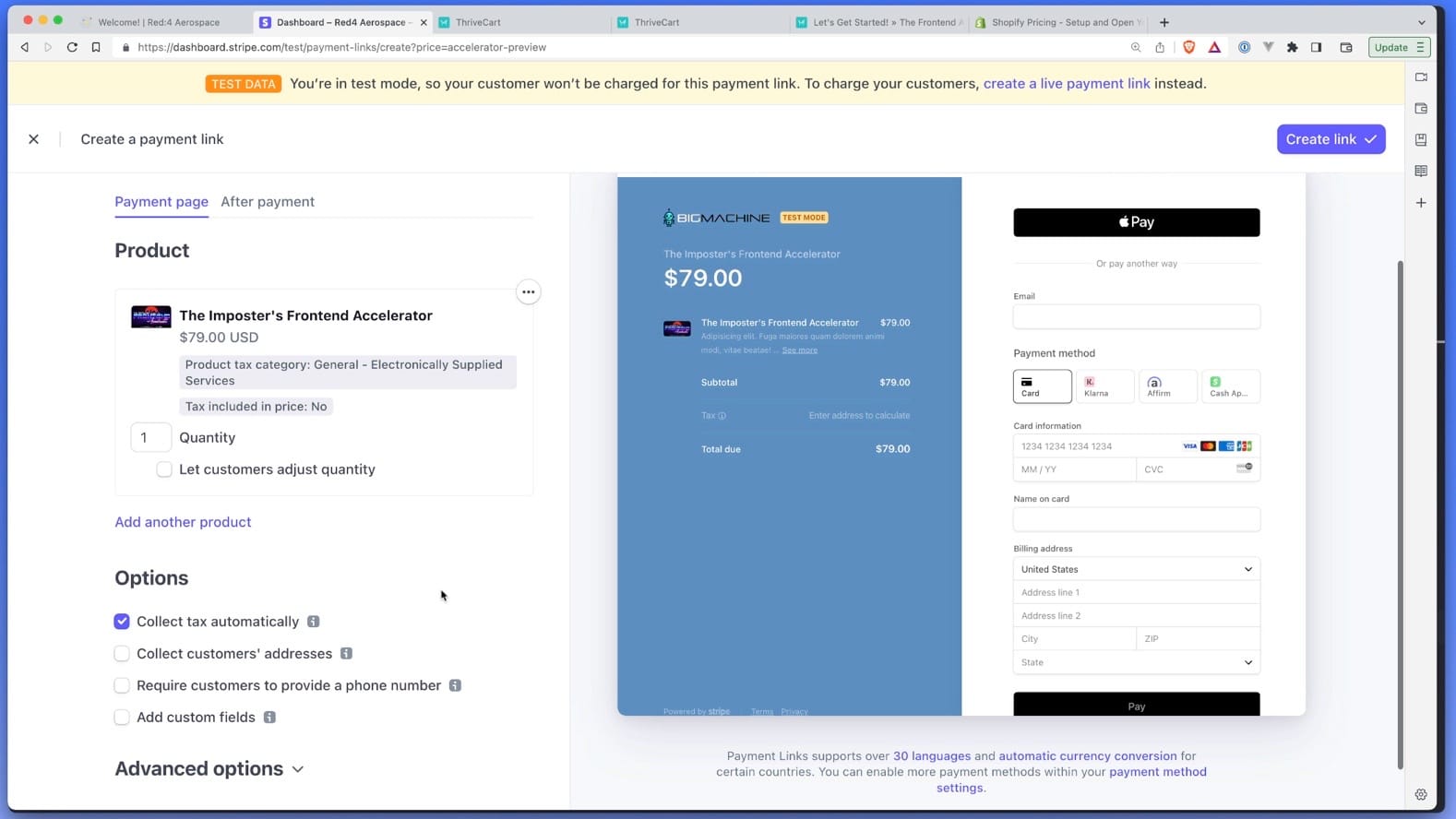Switch to the After payment tab
Viewport: 1456px width, 819px height.
click(268, 202)
